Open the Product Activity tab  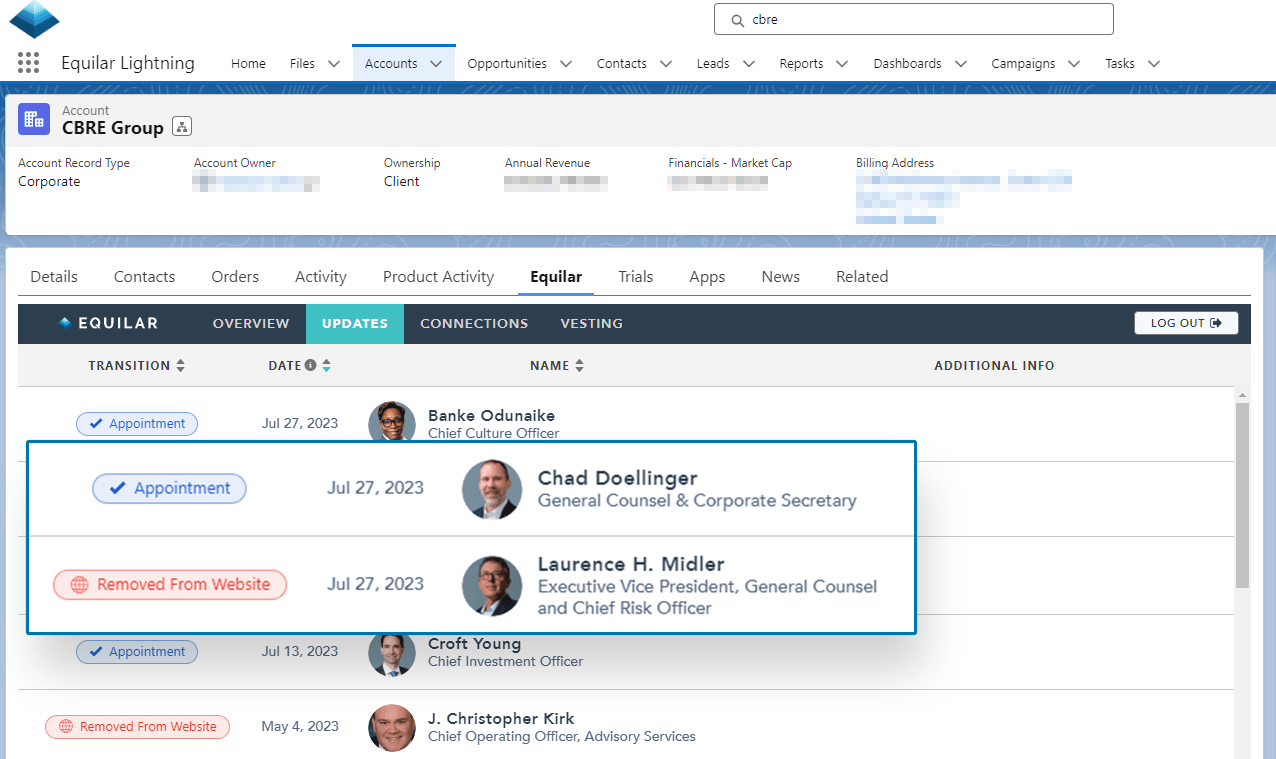pos(438,277)
